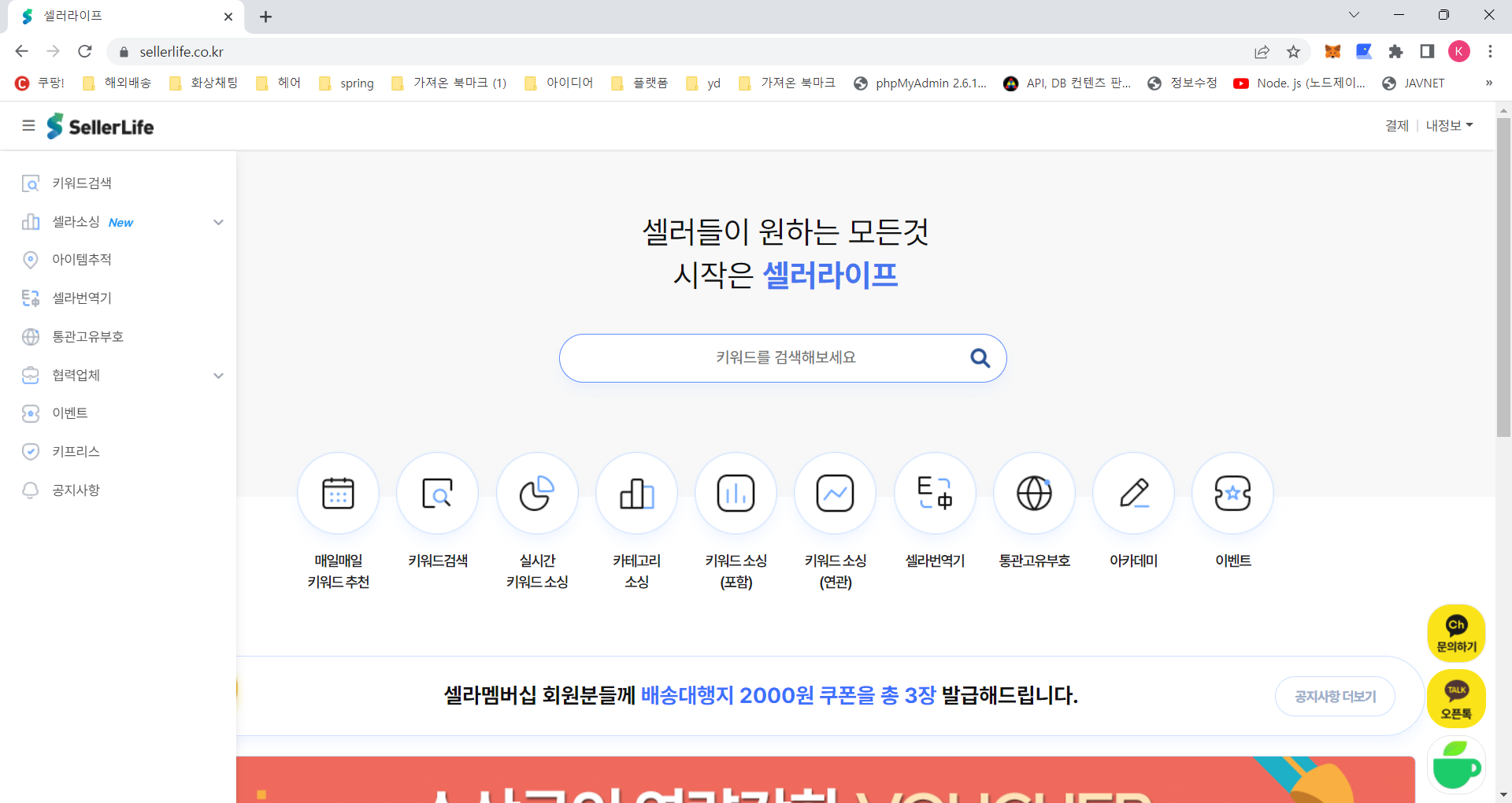Viewport: 1512px width, 803px height.
Task: Go to 공지사항 in sidebar
Action: click(x=76, y=490)
